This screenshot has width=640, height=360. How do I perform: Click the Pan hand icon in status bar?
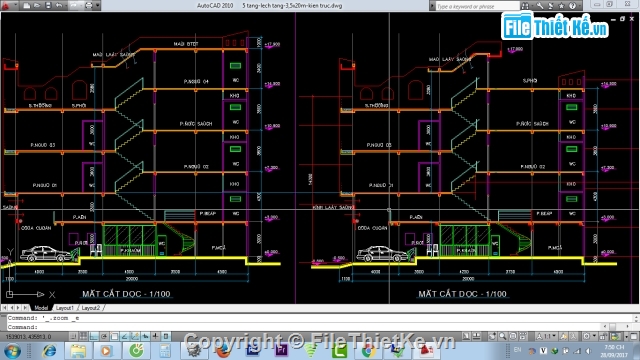coord(492,336)
